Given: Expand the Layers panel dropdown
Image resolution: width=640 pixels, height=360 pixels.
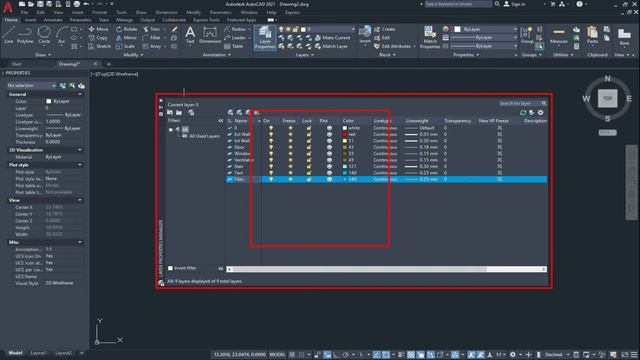Looking at the screenshot, I should 304,55.
